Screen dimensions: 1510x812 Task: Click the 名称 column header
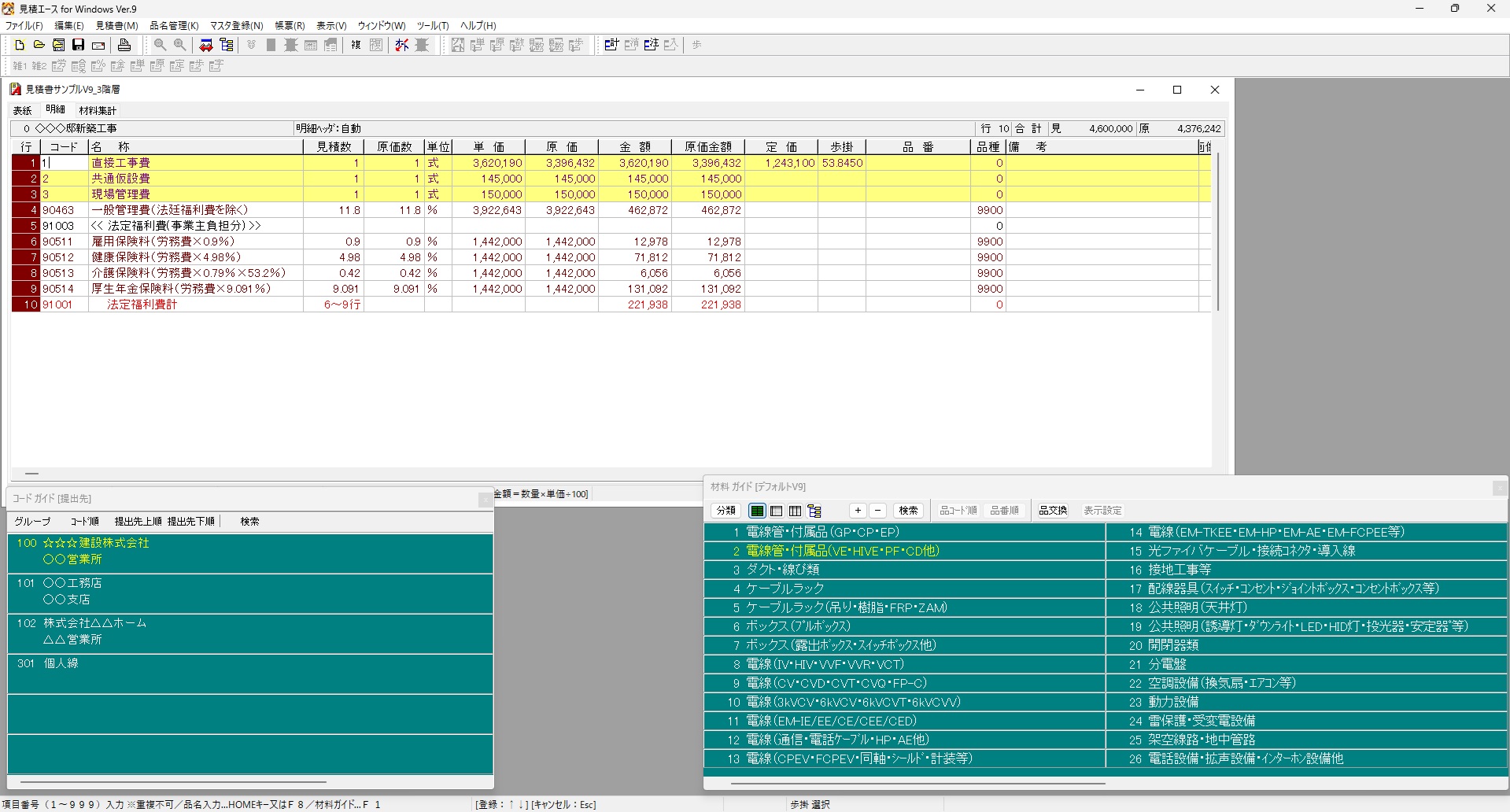click(x=195, y=147)
